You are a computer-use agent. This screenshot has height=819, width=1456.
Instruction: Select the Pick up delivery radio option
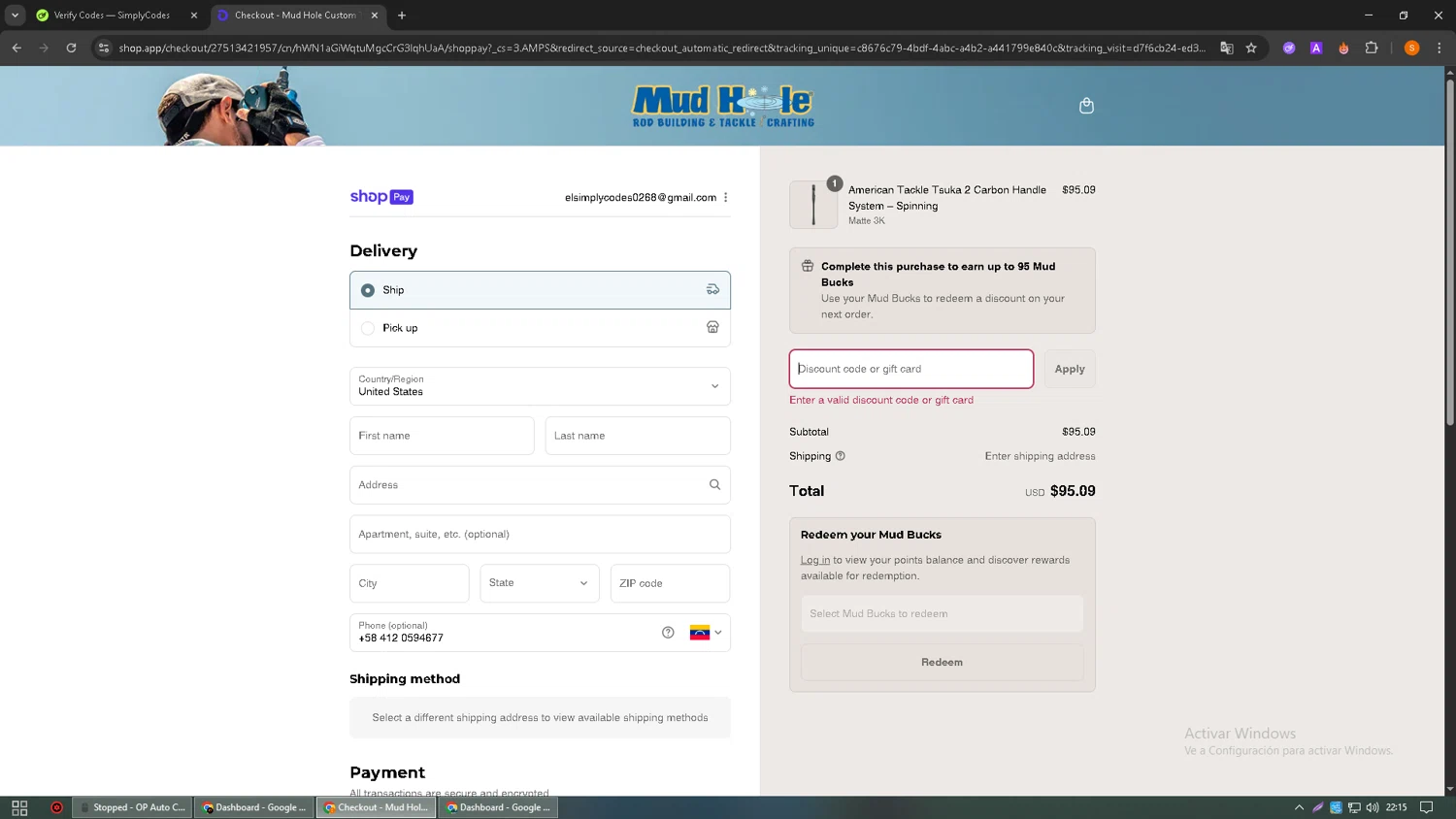click(368, 328)
